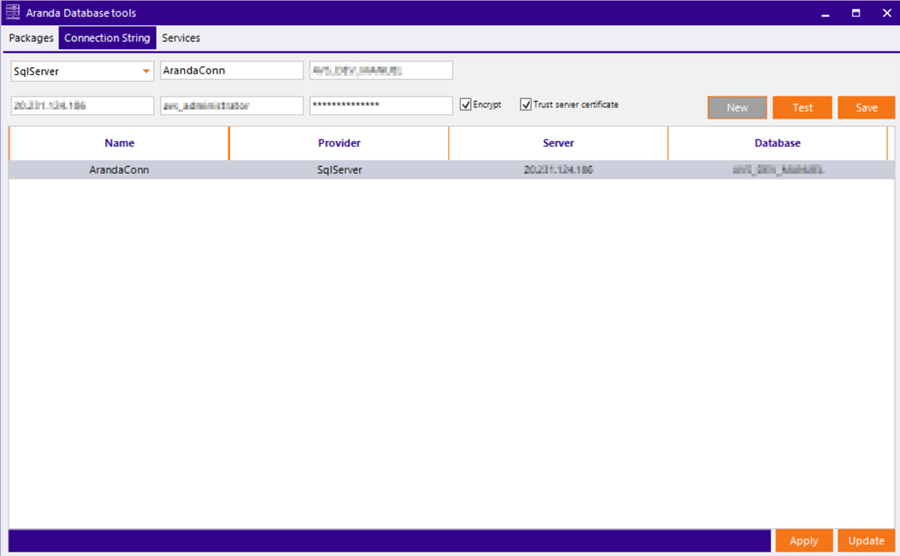Screen dimensions: 900x556
Task: Click the blurred username input field
Action: click(231, 106)
